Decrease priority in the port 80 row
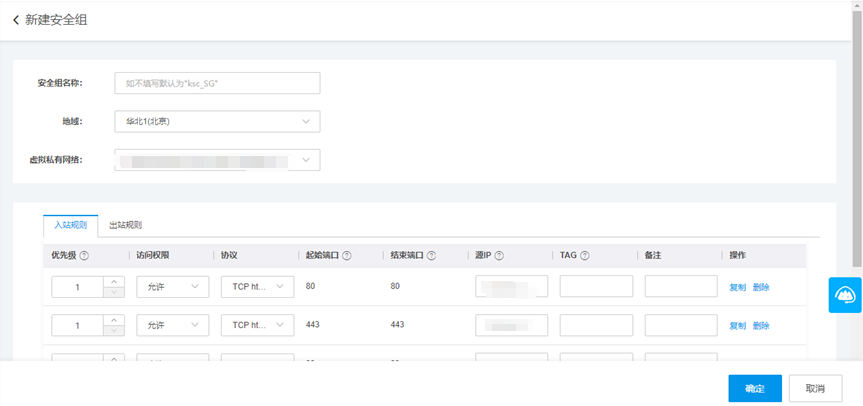Viewport: 863px width, 406px height. coord(114,292)
